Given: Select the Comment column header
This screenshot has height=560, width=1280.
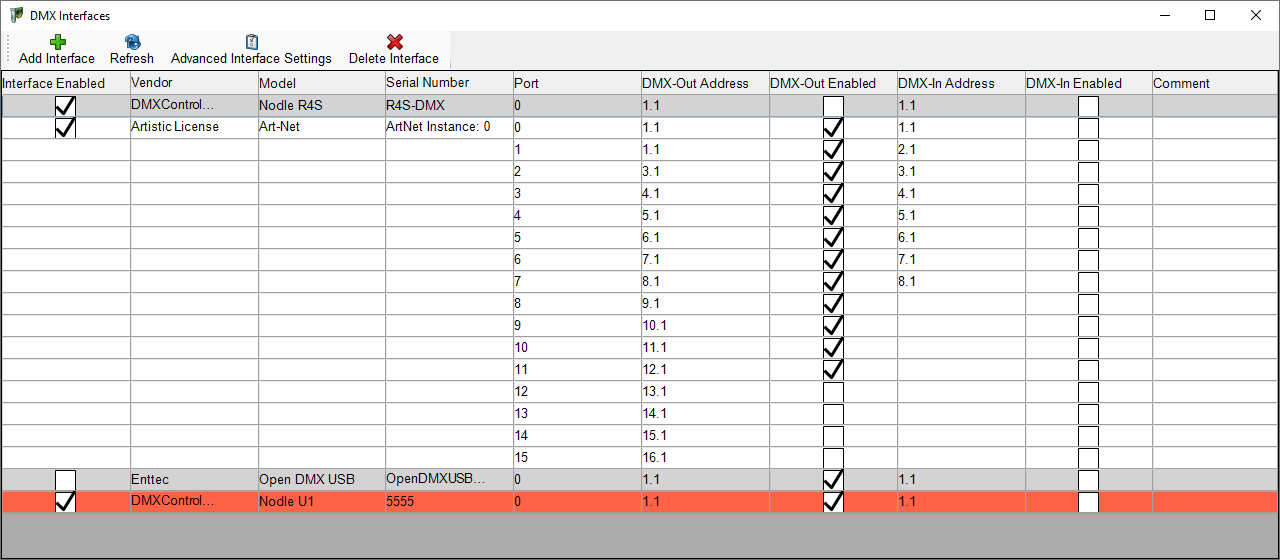Looking at the screenshot, I should pyautogui.click(x=1214, y=83).
